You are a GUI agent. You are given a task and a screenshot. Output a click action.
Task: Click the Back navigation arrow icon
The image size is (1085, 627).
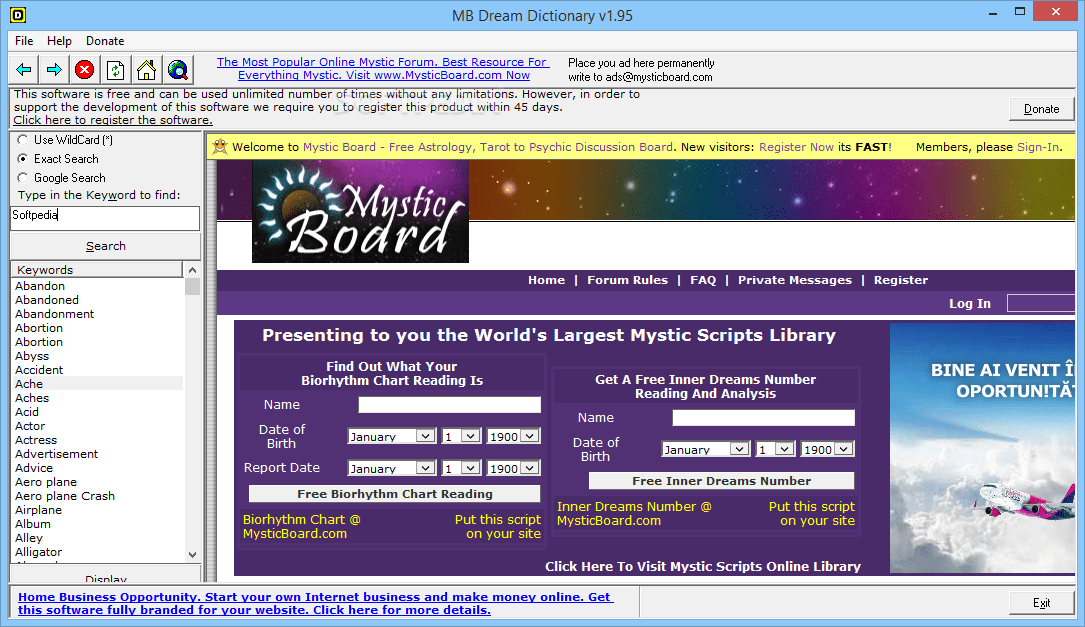22,69
